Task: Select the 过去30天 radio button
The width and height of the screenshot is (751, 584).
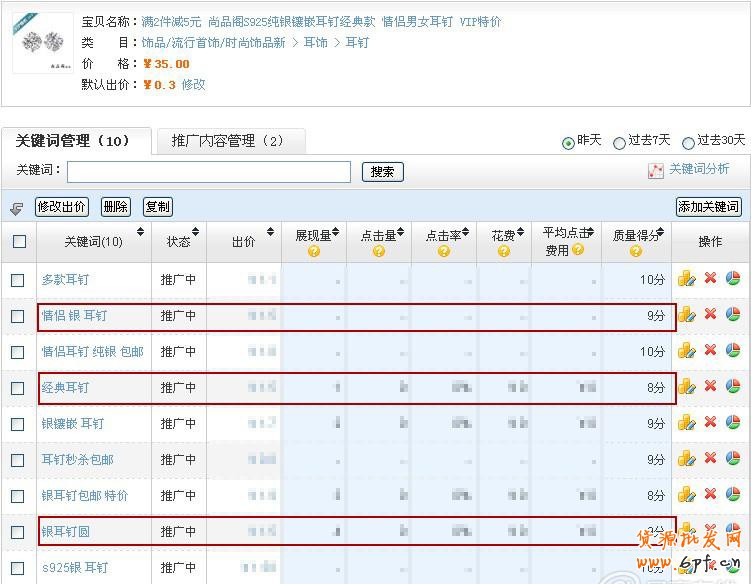Action: pos(688,143)
